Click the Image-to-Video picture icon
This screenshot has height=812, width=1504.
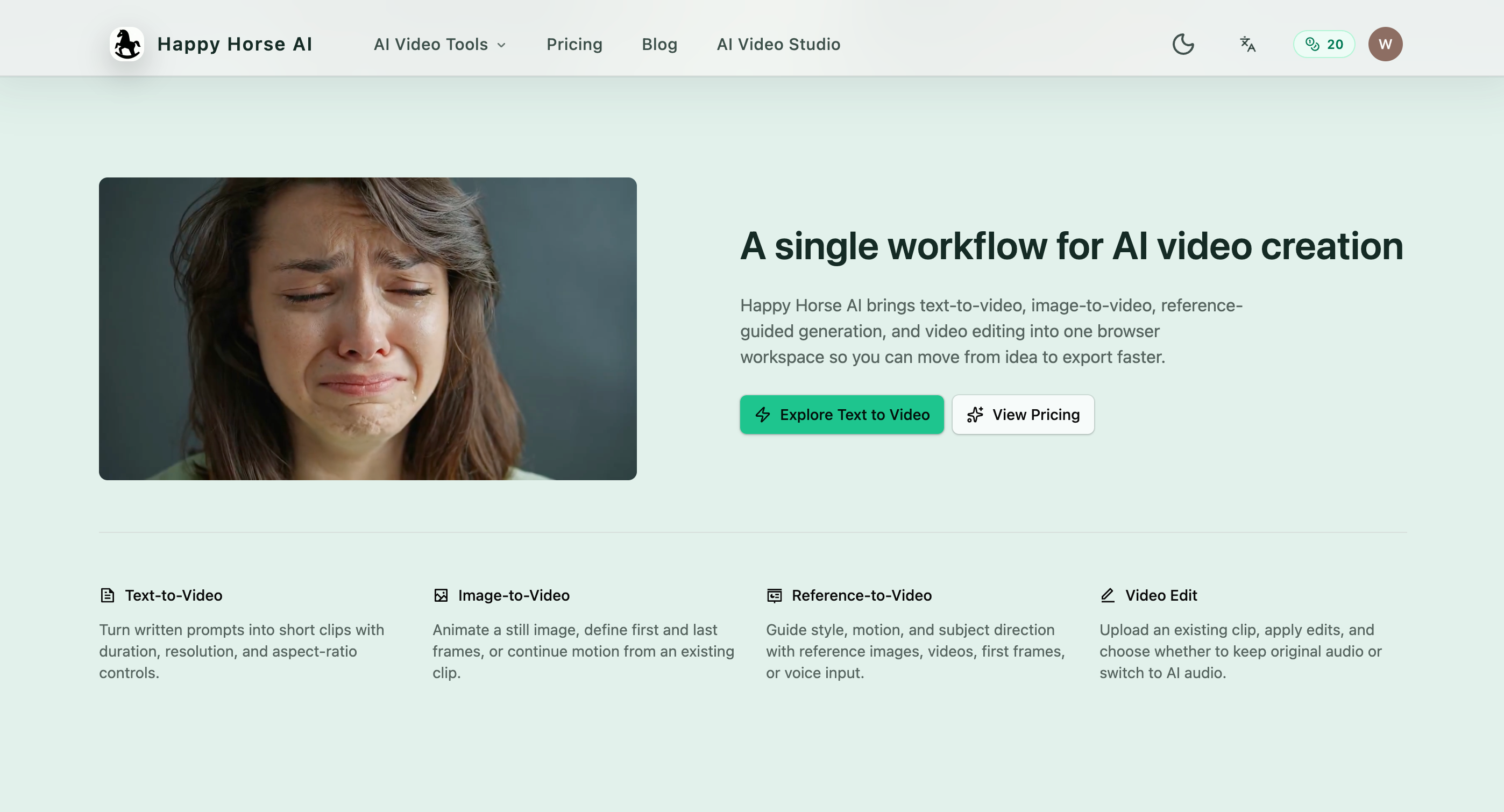point(441,595)
